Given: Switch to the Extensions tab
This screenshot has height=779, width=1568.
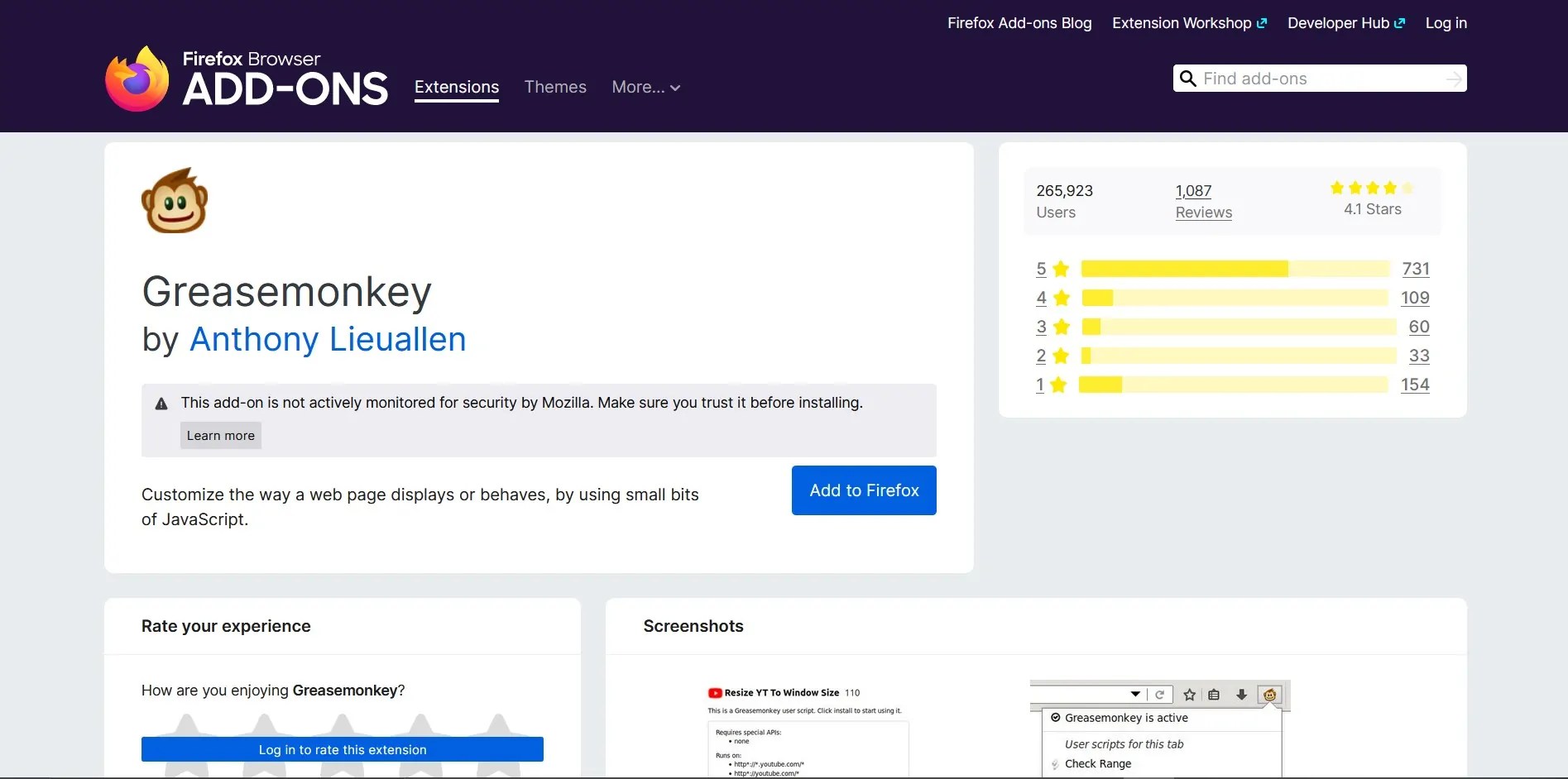Looking at the screenshot, I should [457, 87].
